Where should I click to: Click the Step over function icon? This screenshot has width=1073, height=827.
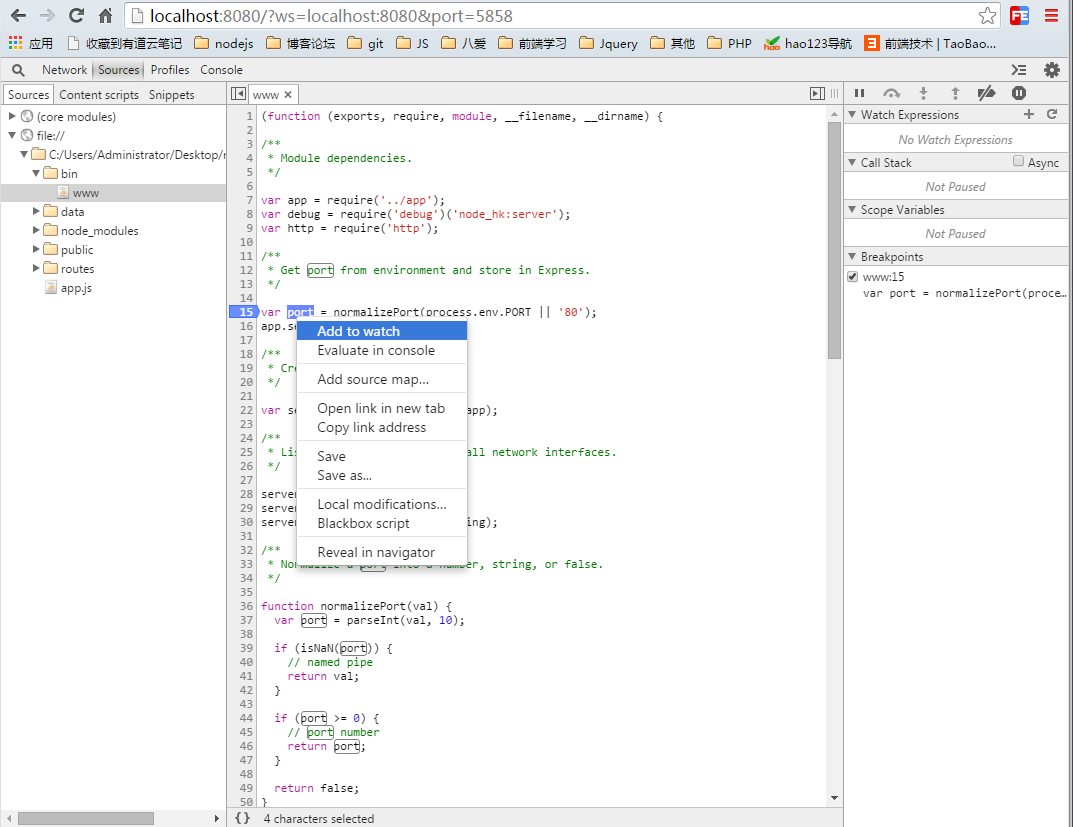[x=891, y=93]
